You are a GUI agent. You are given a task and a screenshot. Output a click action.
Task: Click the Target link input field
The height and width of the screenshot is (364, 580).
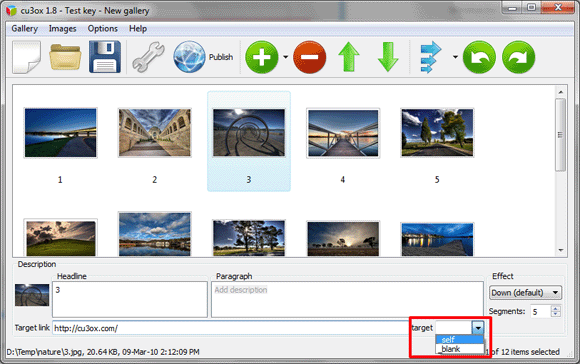[231, 328]
